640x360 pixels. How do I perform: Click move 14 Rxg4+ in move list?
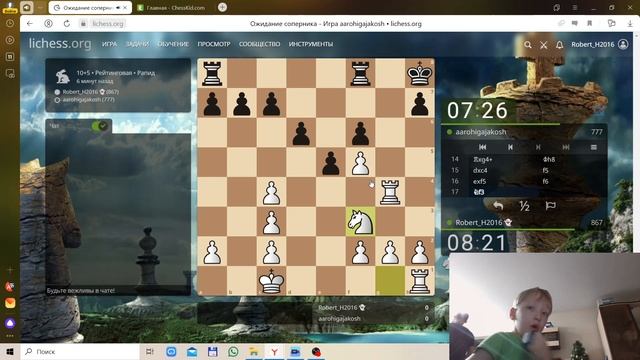point(482,160)
